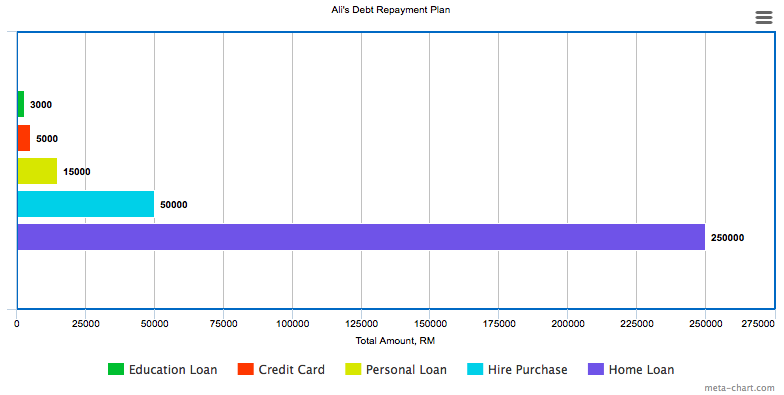Select the cyan Hire Purchase bar
Screen dimensions: 784x395
(86, 204)
